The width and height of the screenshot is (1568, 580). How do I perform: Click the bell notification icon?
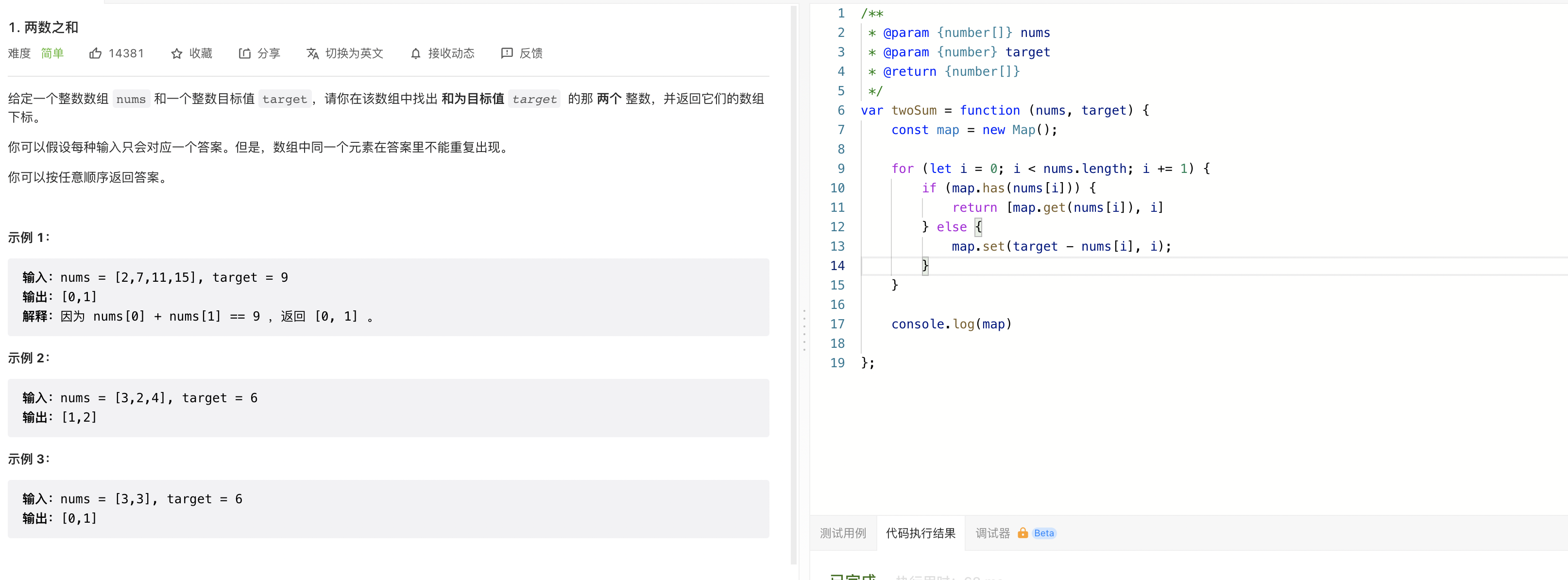(x=416, y=53)
